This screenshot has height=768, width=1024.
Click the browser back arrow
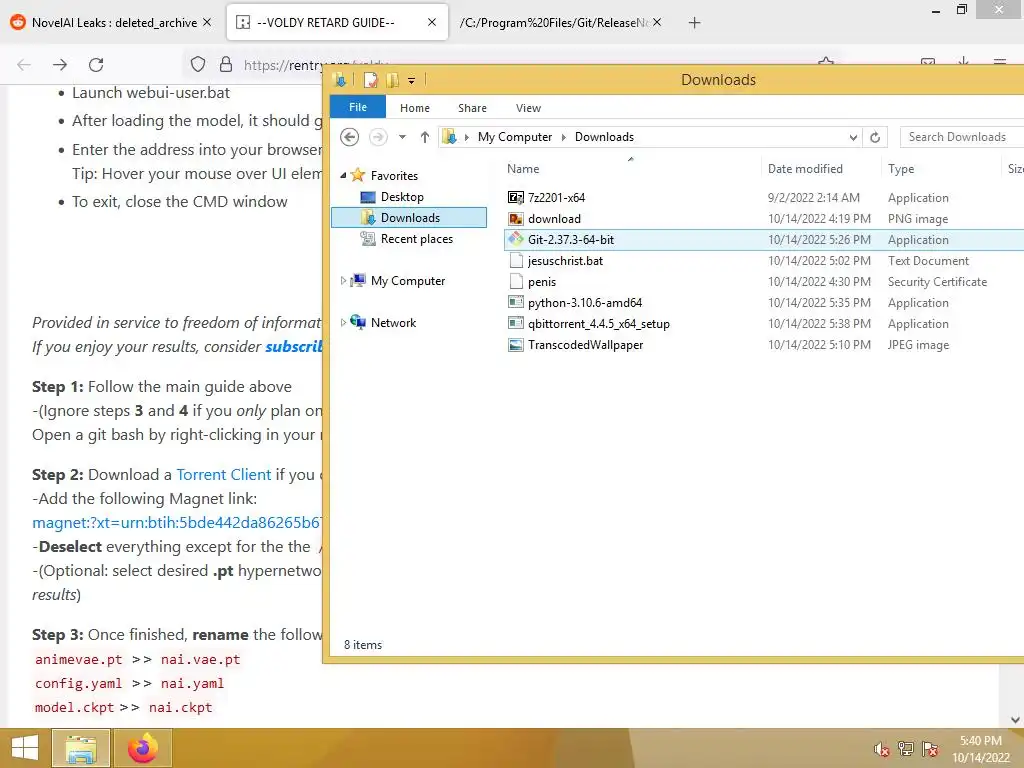(x=24, y=65)
